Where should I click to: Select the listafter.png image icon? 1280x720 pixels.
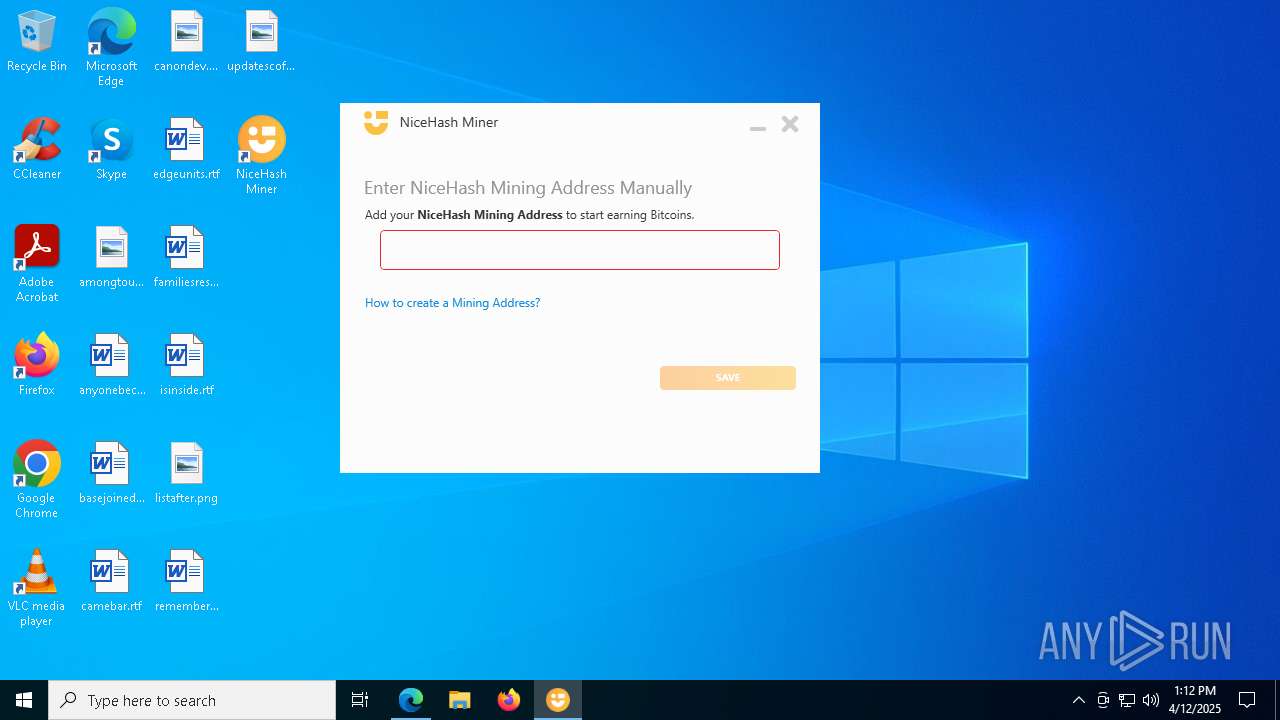tap(186, 474)
